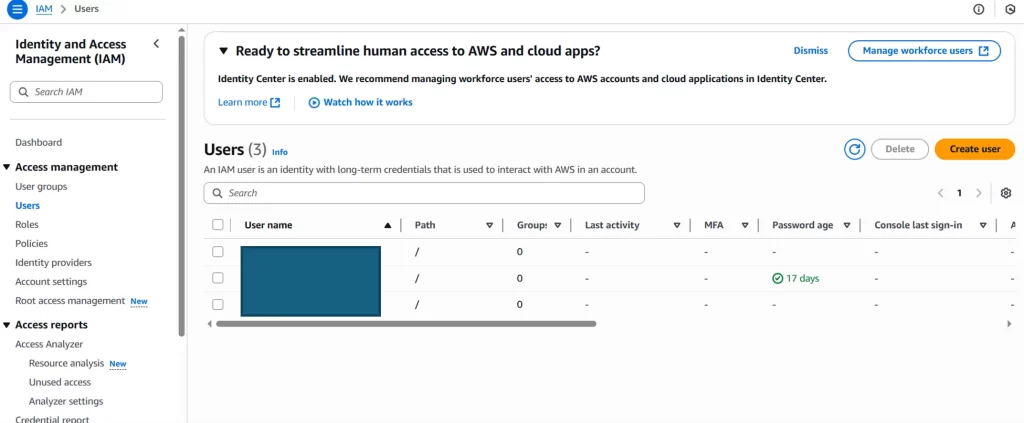Tick checkbox of the third user row

coord(217,304)
